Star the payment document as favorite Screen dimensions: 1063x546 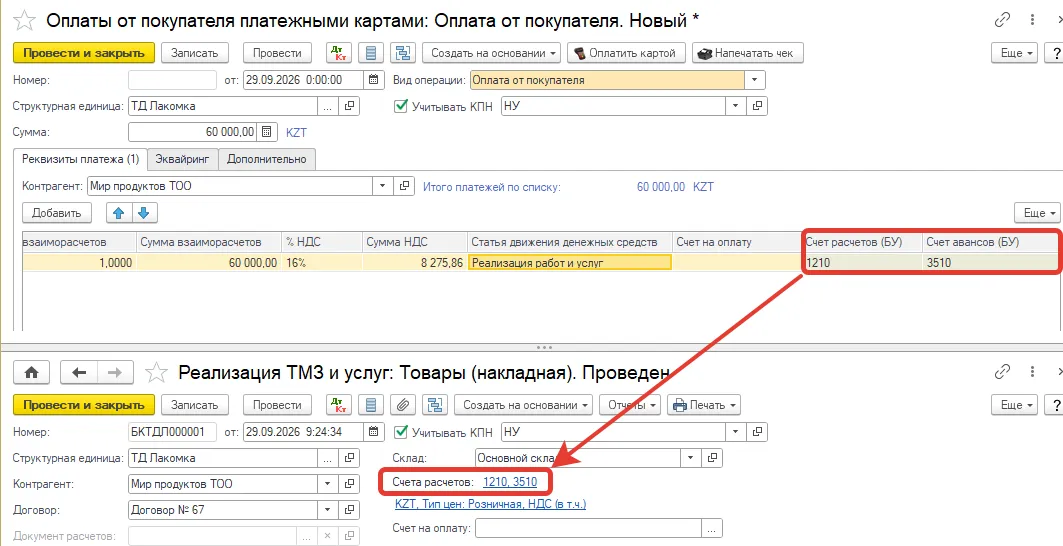click(24, 20)
